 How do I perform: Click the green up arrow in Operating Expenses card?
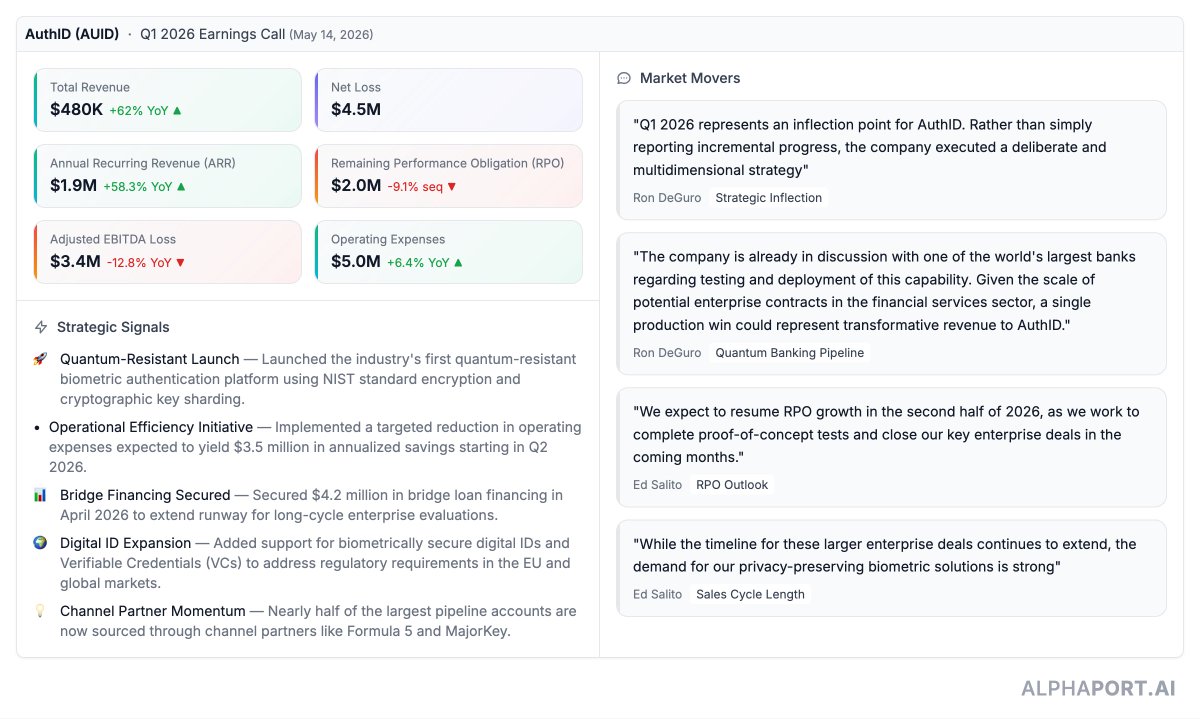458,262
